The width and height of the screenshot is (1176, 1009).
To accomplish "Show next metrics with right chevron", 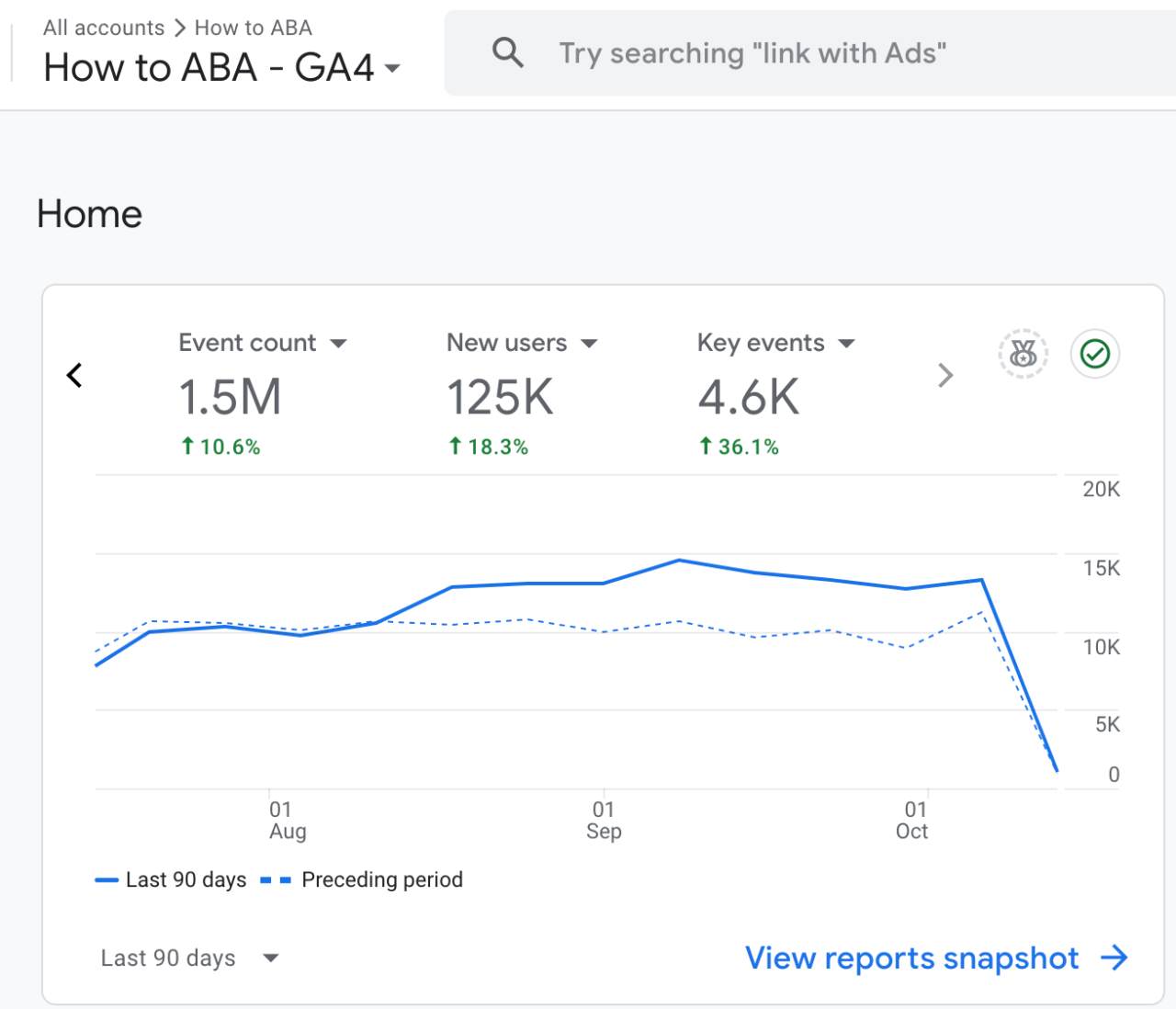I will (945, 375).
